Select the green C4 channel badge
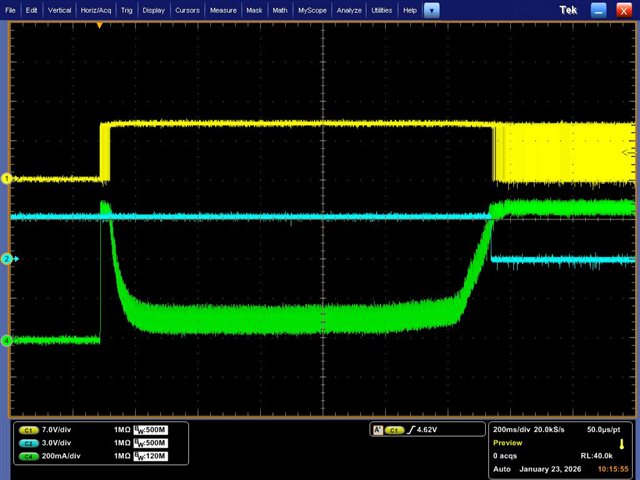Viewport: 640px width, 480px height. coord(28,456)
